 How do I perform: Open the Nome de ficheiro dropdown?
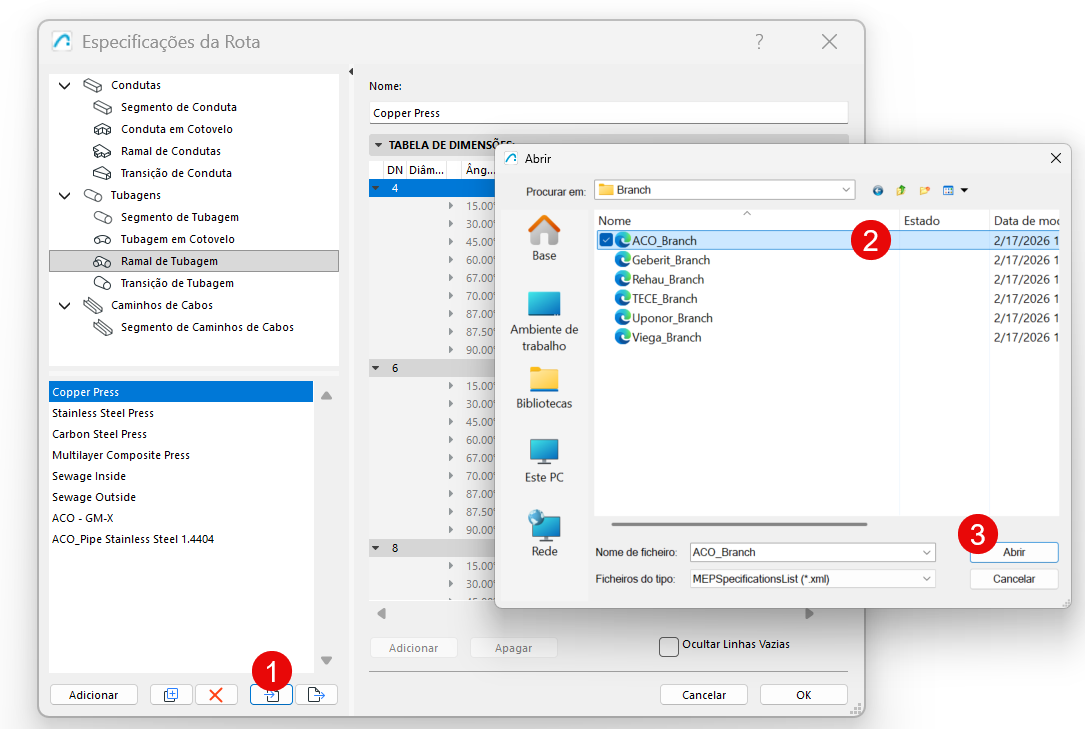(x=926, y=552)
